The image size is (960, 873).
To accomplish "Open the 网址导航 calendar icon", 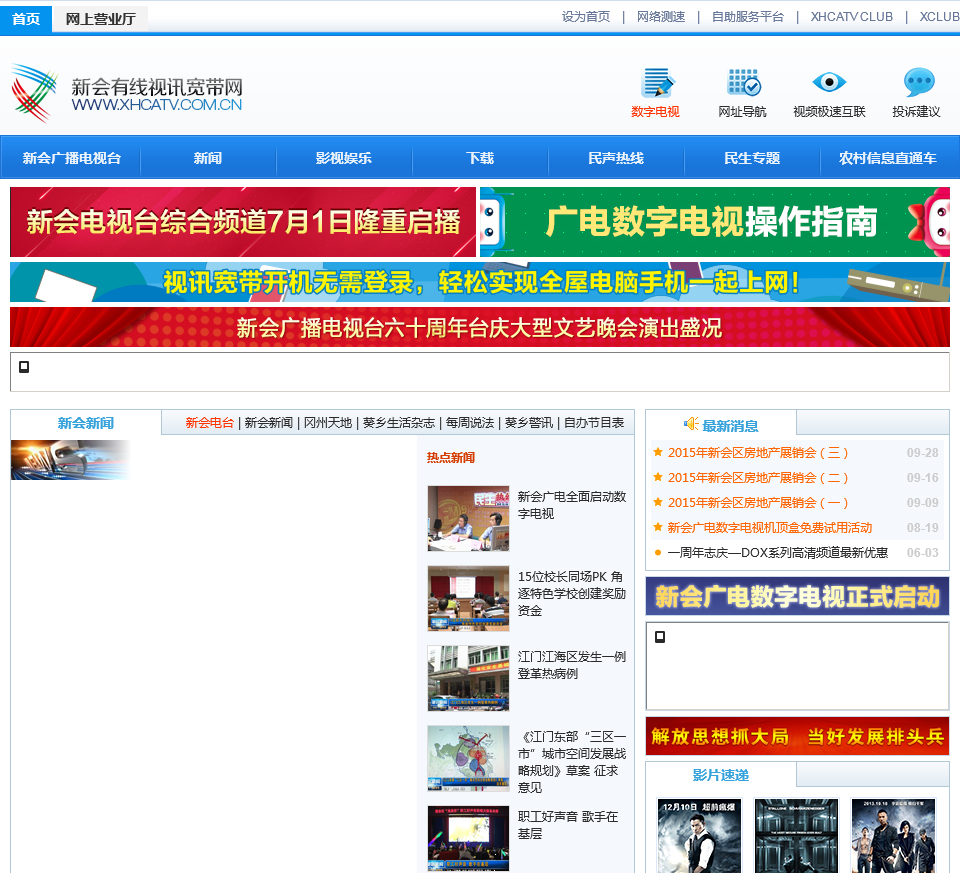I will 743,83.
